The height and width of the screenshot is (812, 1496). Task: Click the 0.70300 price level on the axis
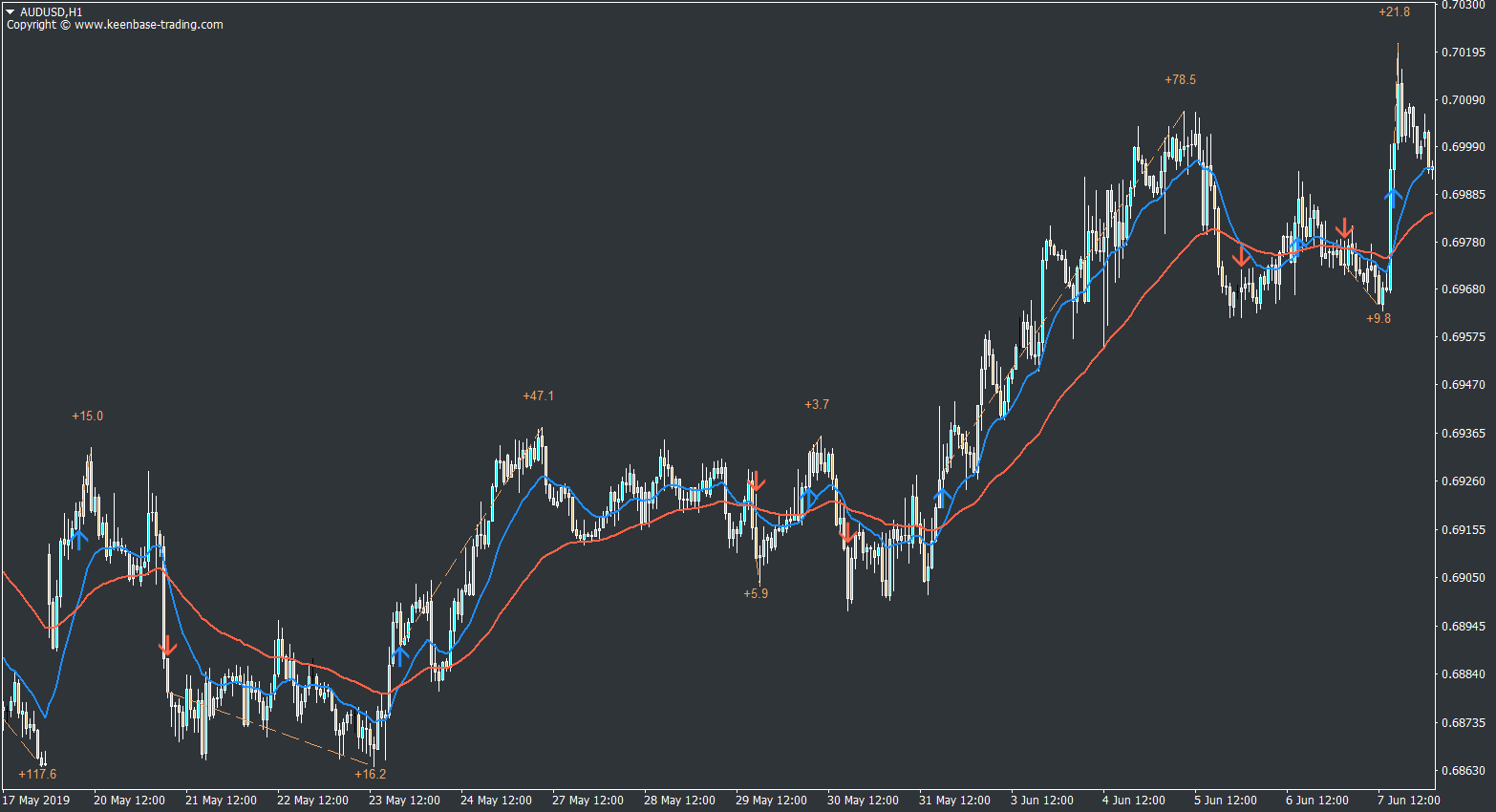click(1463, 5)
